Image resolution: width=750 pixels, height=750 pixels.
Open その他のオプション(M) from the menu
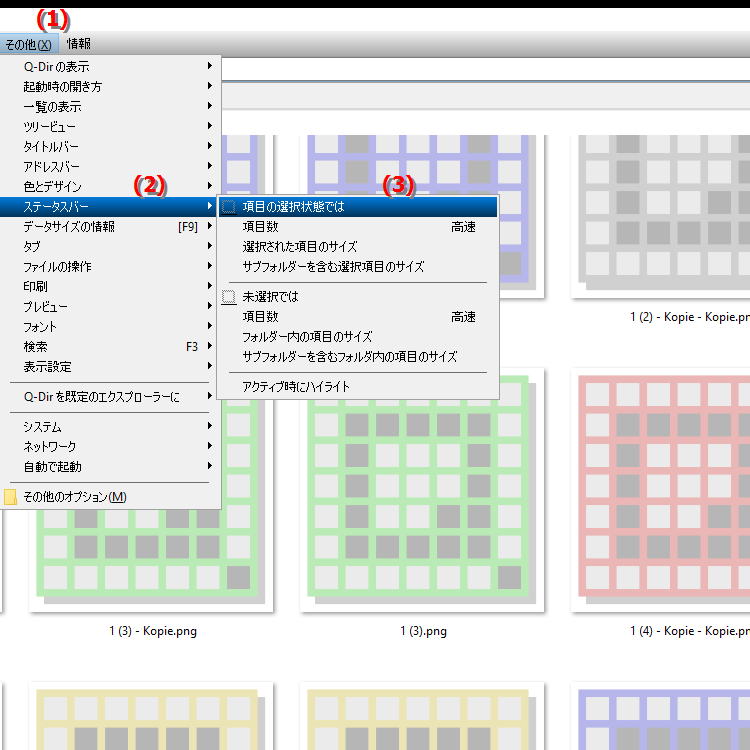(110, 497)
